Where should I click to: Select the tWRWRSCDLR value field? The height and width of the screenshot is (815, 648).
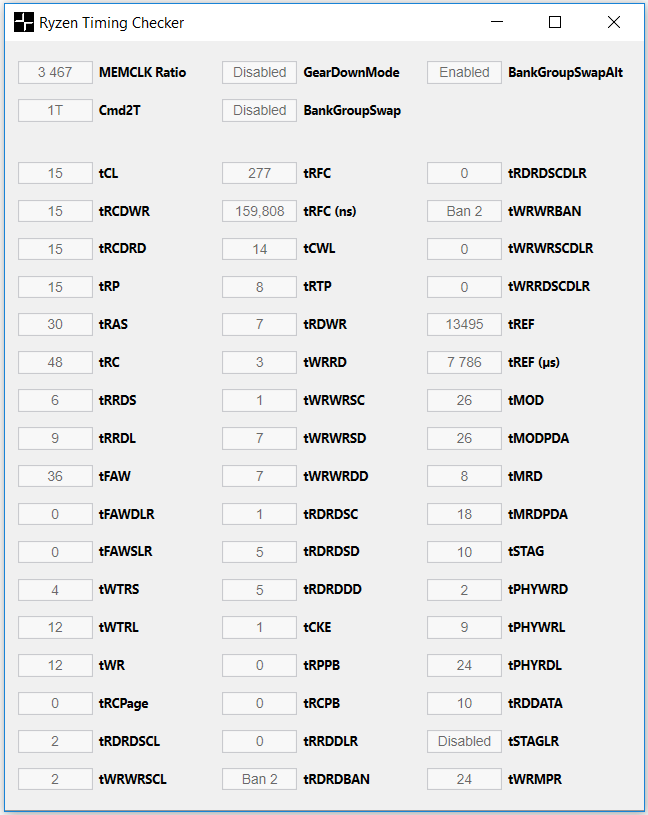465,249
